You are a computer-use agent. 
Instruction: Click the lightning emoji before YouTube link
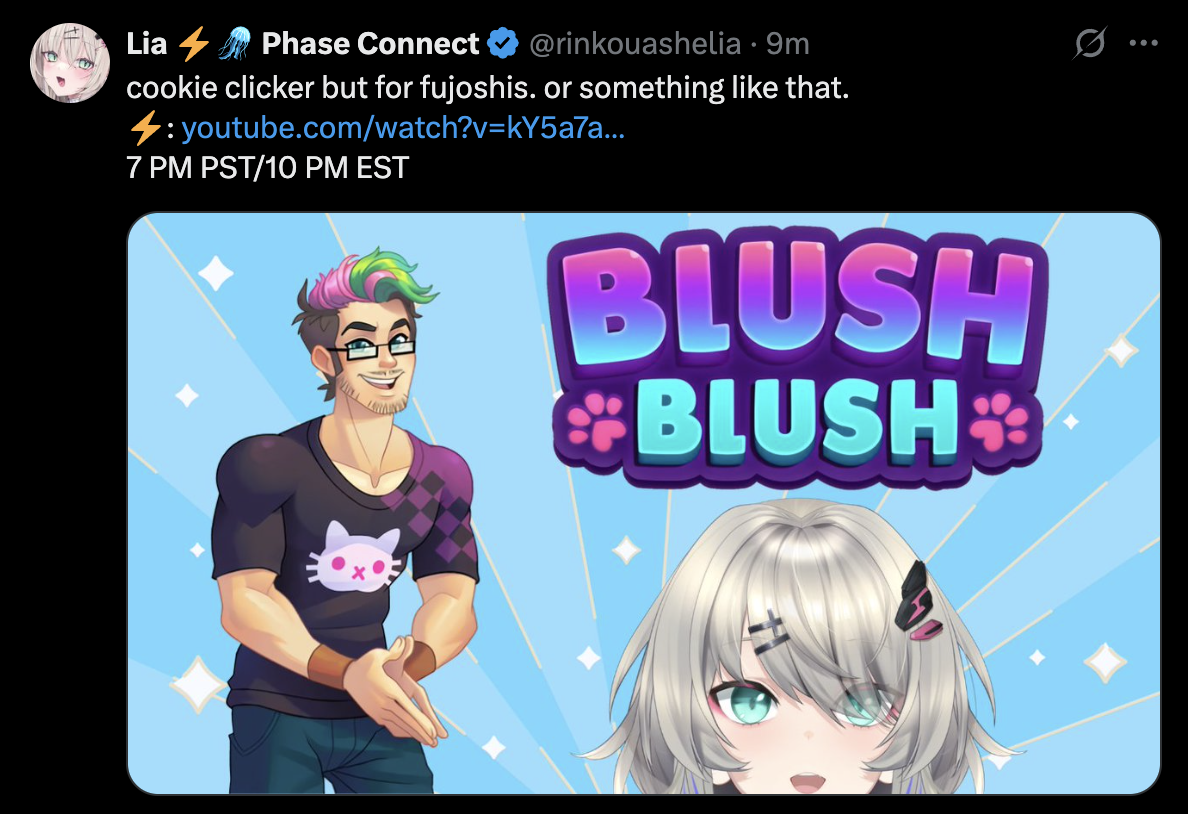click(x=144, y=127)
